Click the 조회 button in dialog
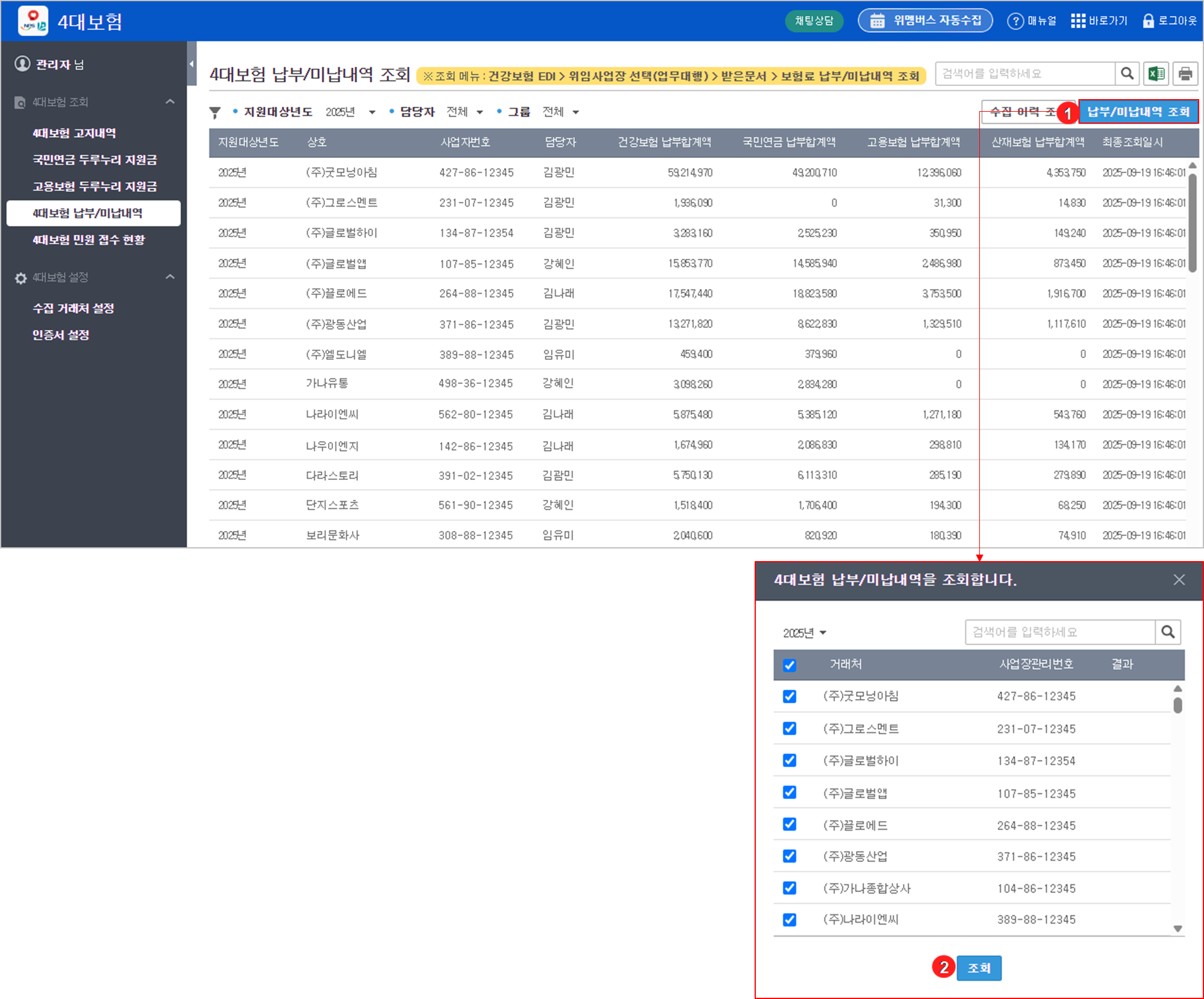The image size is (1204, 999). [979, 968]
